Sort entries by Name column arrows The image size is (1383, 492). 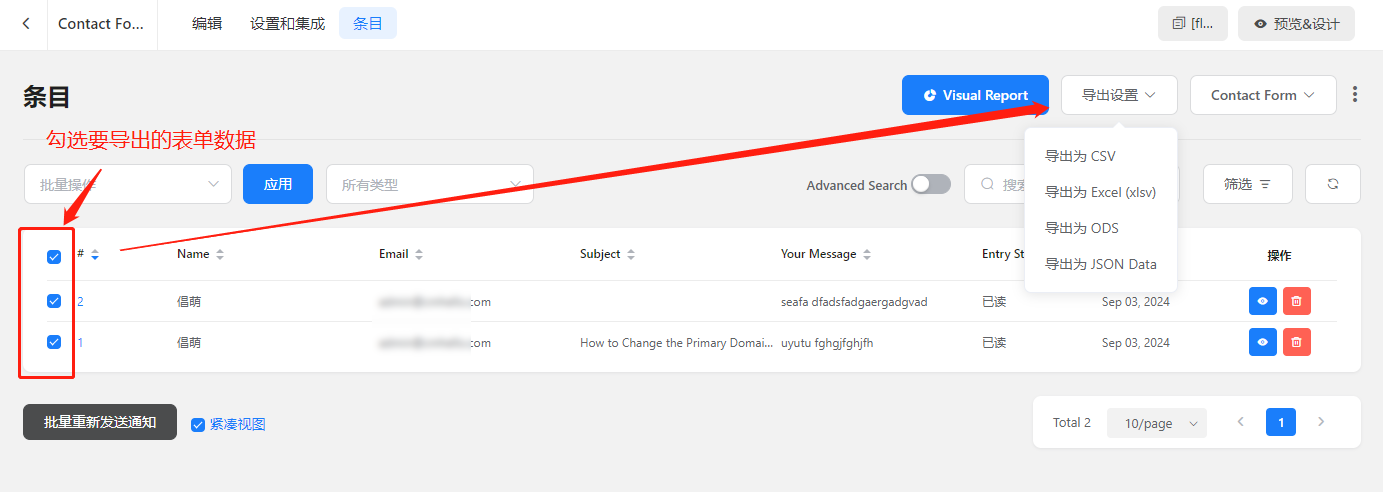(220, 255)
